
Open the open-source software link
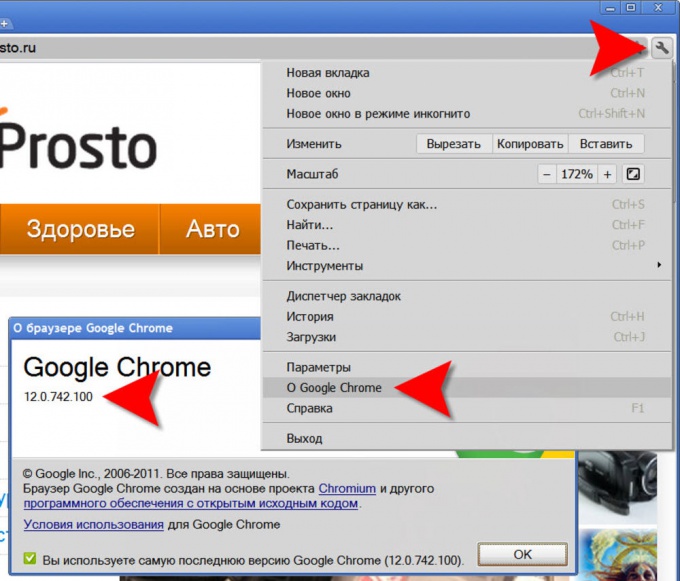(191, 503)
